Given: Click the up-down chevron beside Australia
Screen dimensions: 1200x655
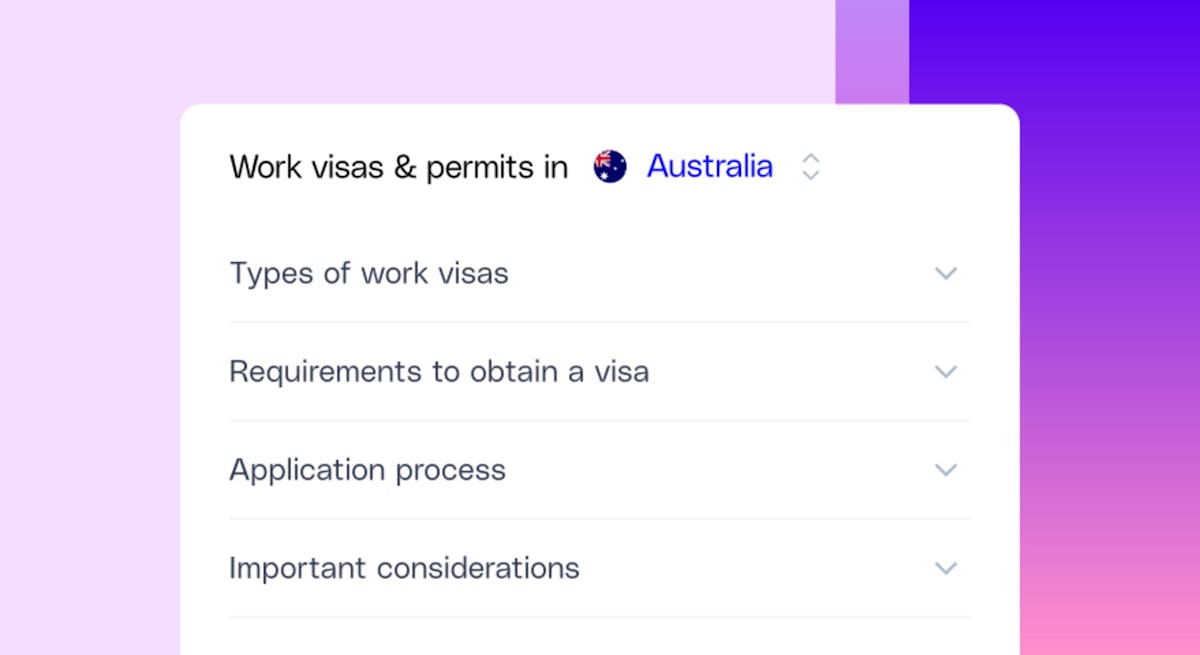Looking at the screenshot, I should click(810, 166).
